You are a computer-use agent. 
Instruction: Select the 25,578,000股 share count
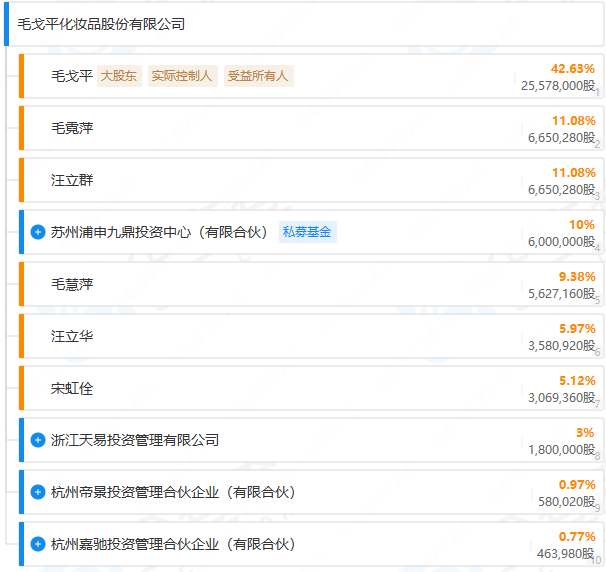pyautogui.click(x=558, y=86)
